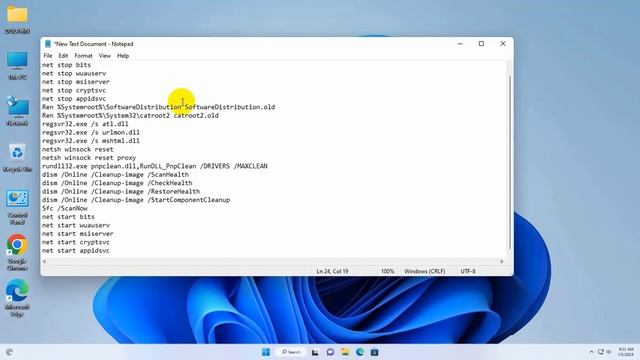Open Task View on the taskbar
Image resolution: width=640 pixels, height=360 pixels.
[x=315, y=352]
